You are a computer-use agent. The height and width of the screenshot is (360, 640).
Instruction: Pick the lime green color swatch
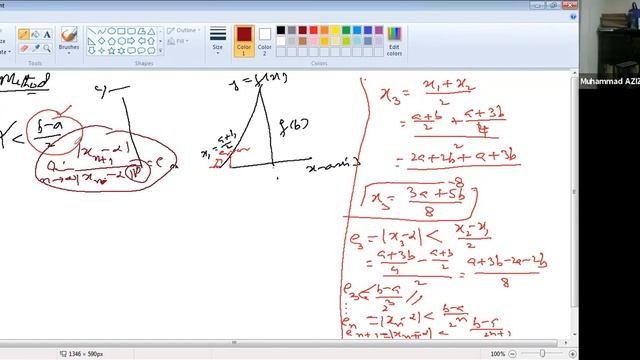346,41
